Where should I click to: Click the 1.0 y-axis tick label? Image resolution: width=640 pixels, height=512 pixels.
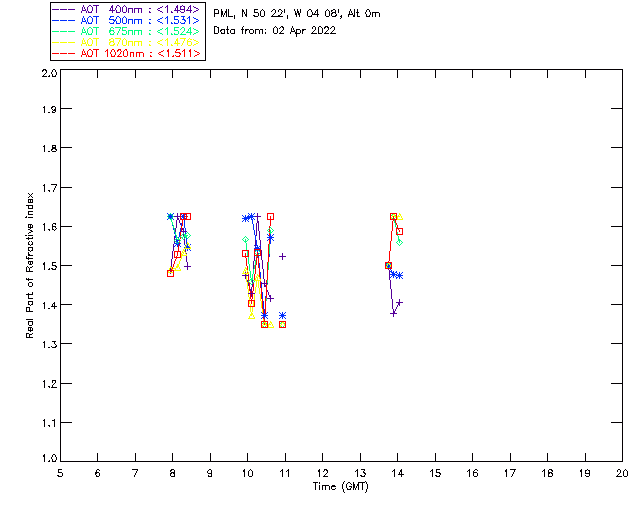coord(49,458)
